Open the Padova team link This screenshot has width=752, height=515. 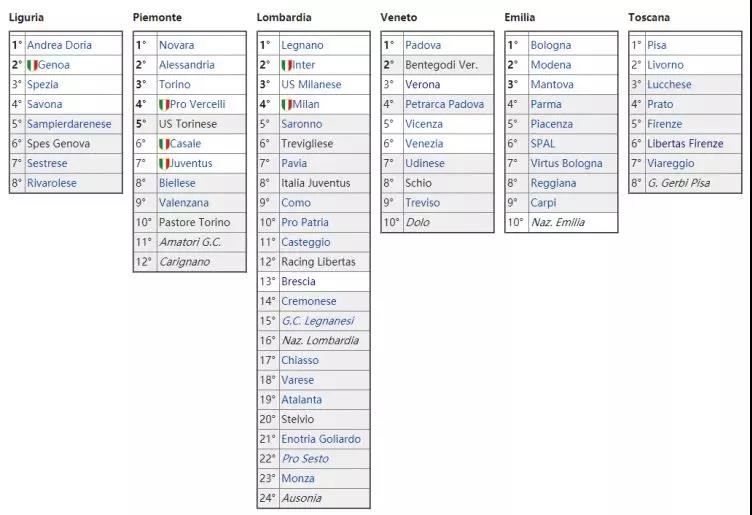423,45
